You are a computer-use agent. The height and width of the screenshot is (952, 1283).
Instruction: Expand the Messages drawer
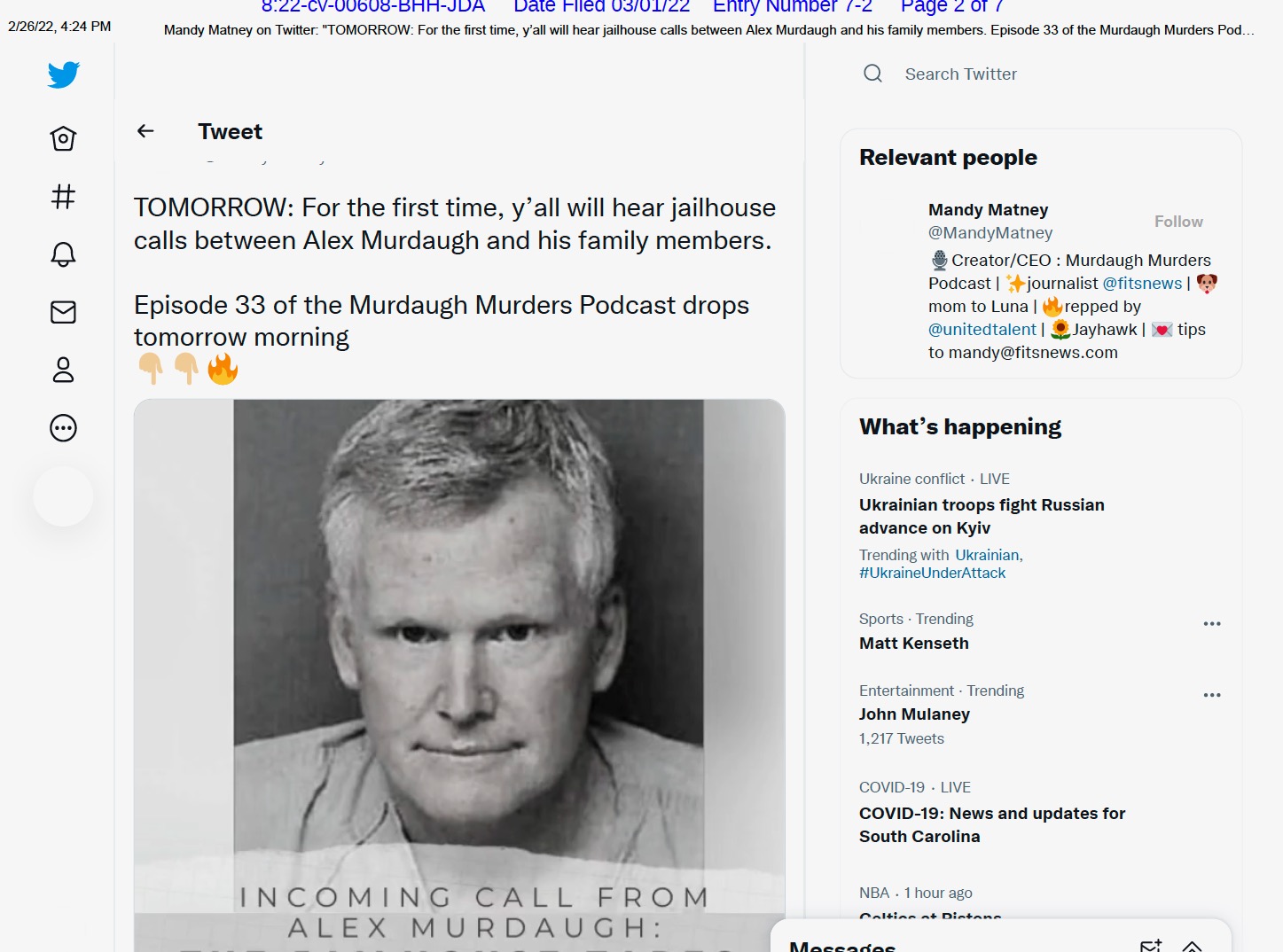pos(1192,946)
